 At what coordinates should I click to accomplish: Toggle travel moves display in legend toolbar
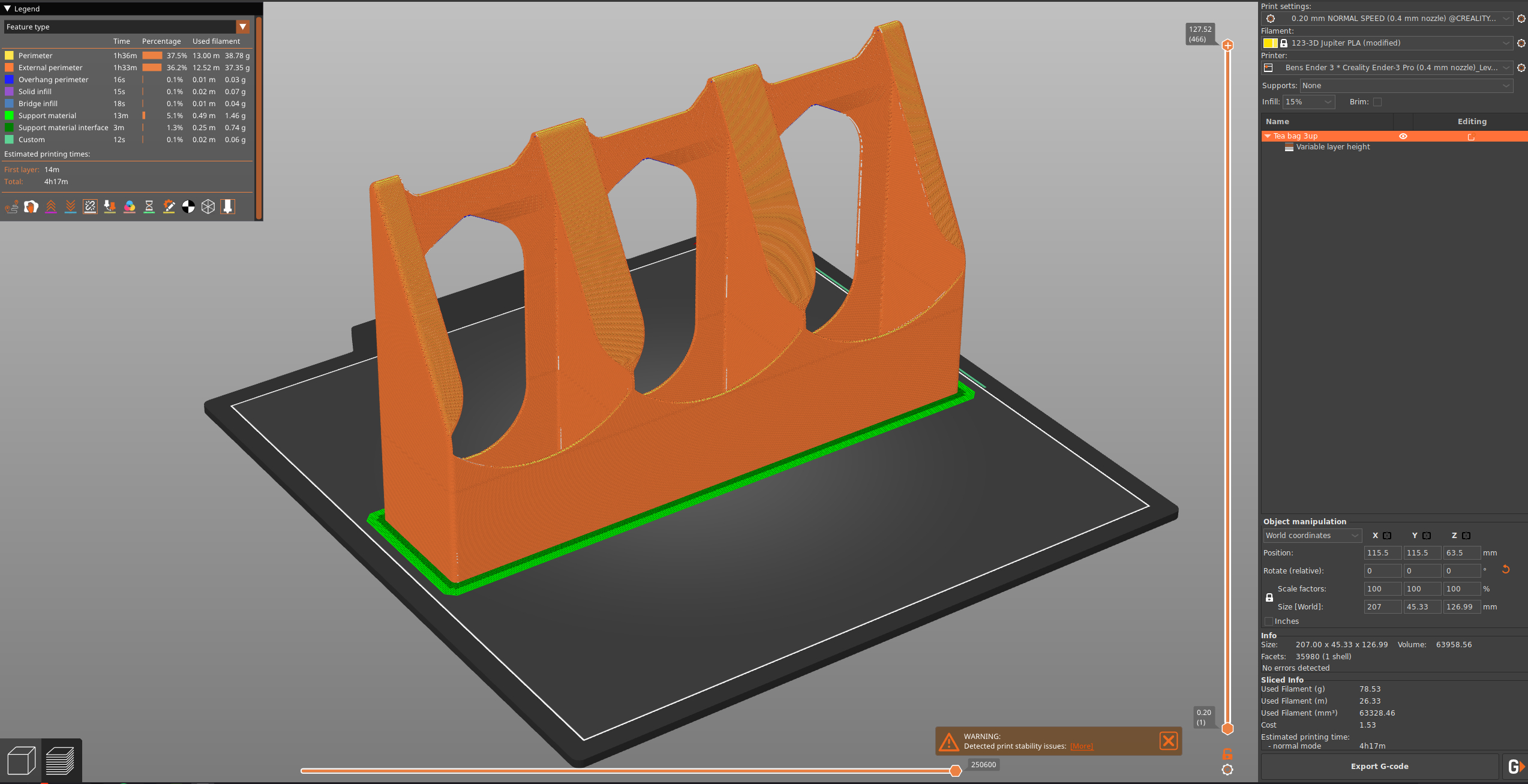coord(11,207)
